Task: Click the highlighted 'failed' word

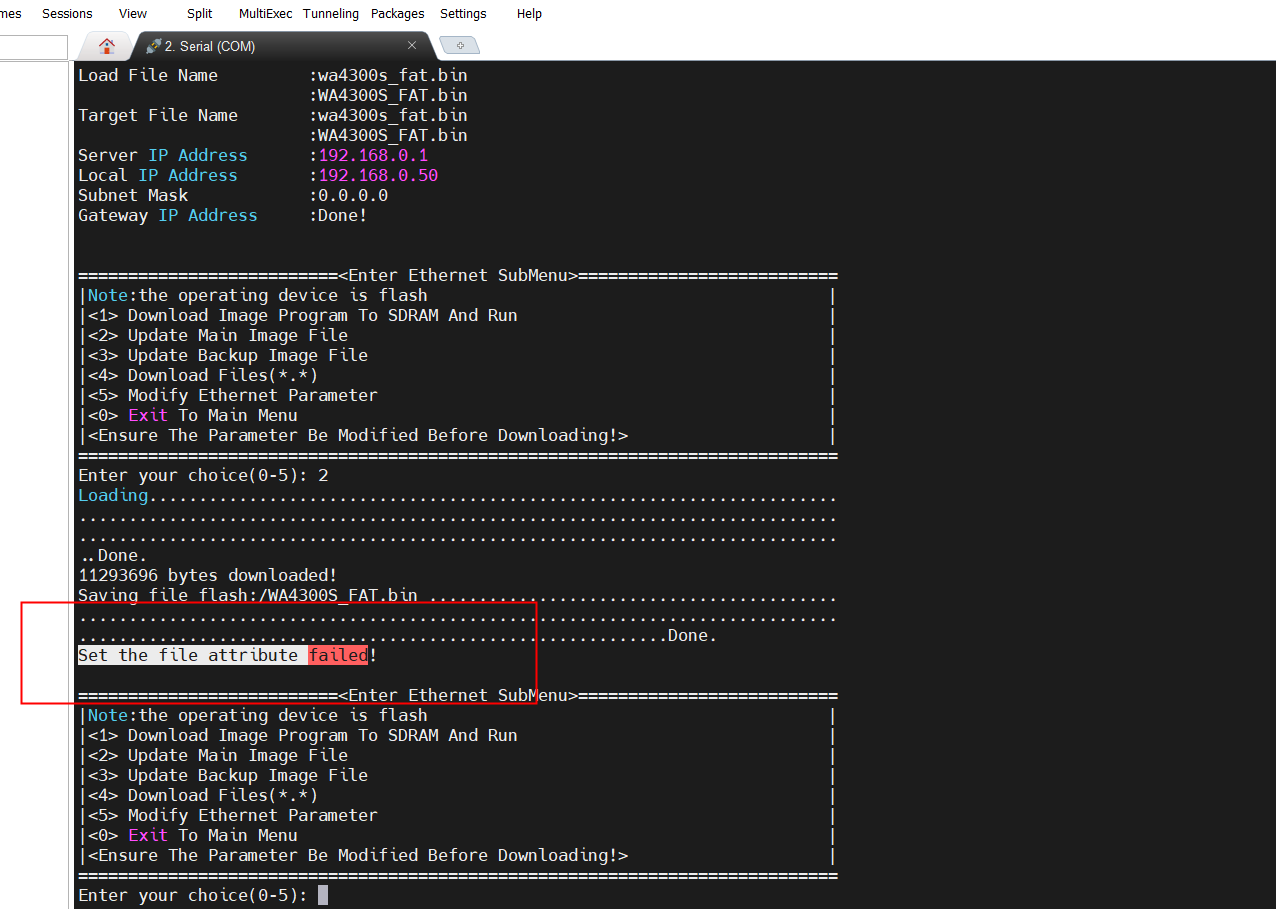Action: tap(338, 655)
